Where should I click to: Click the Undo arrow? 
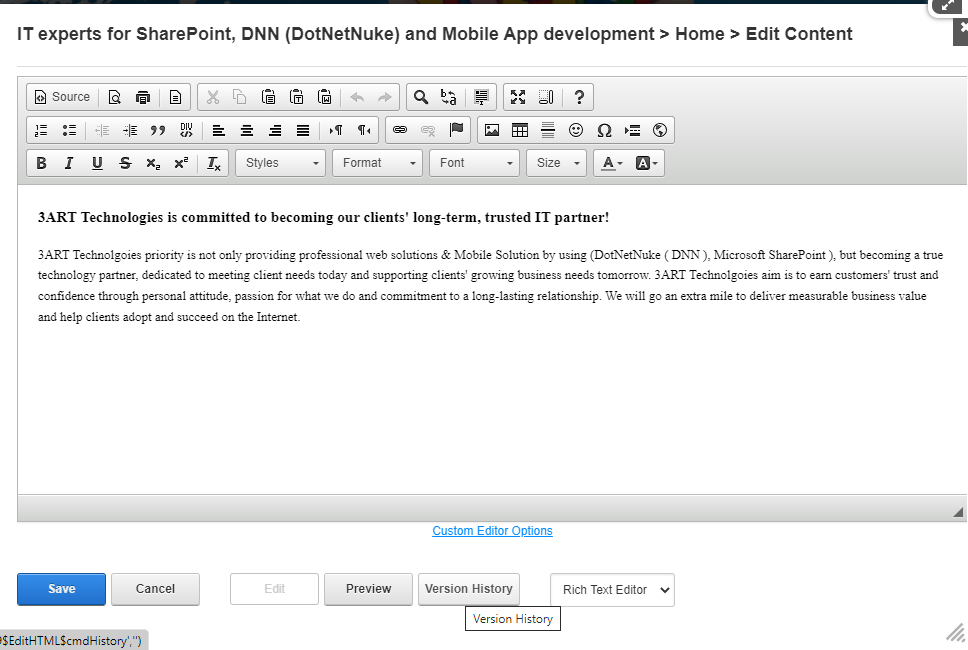tap(357, 97)
